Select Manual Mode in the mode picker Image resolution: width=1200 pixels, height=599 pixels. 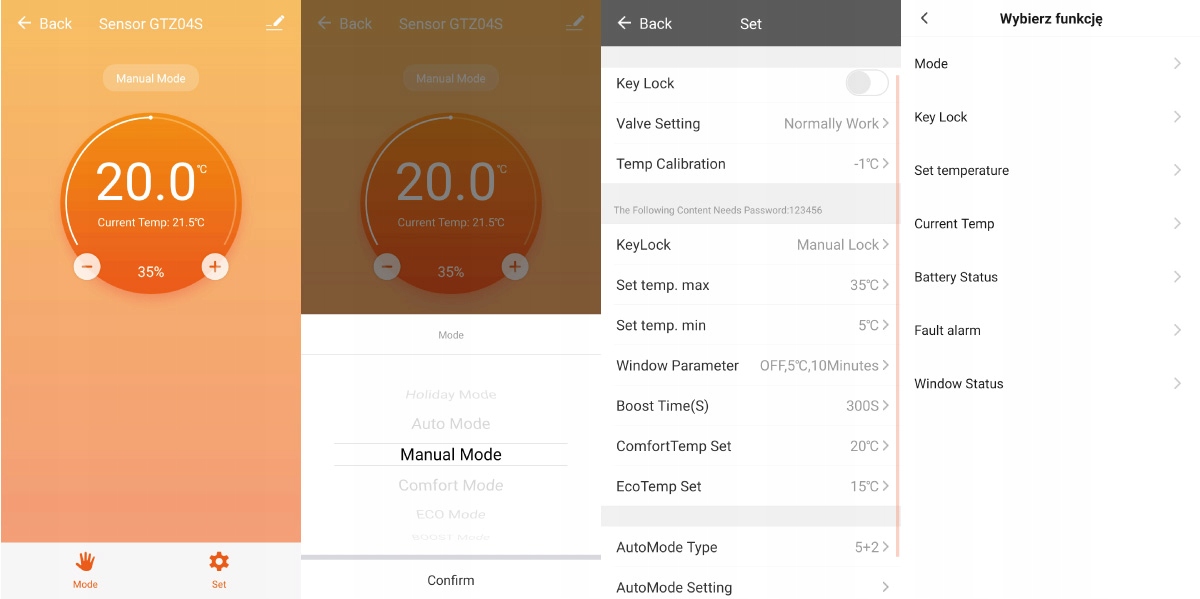[451, 454]
